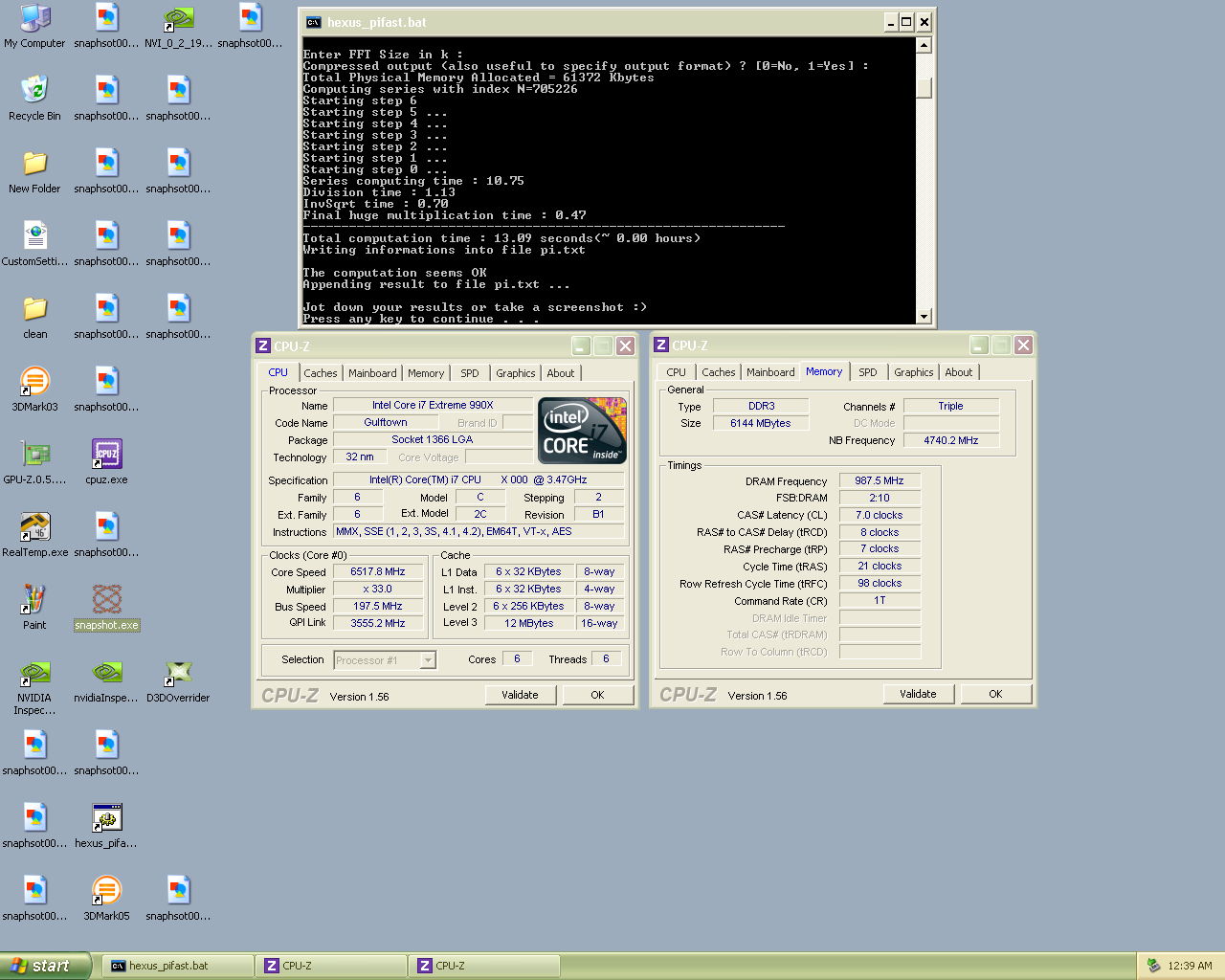Click Validate in the left CPU-Z window
The height and width of the screenshot is (980, 1225).
(x=520, y=695)
